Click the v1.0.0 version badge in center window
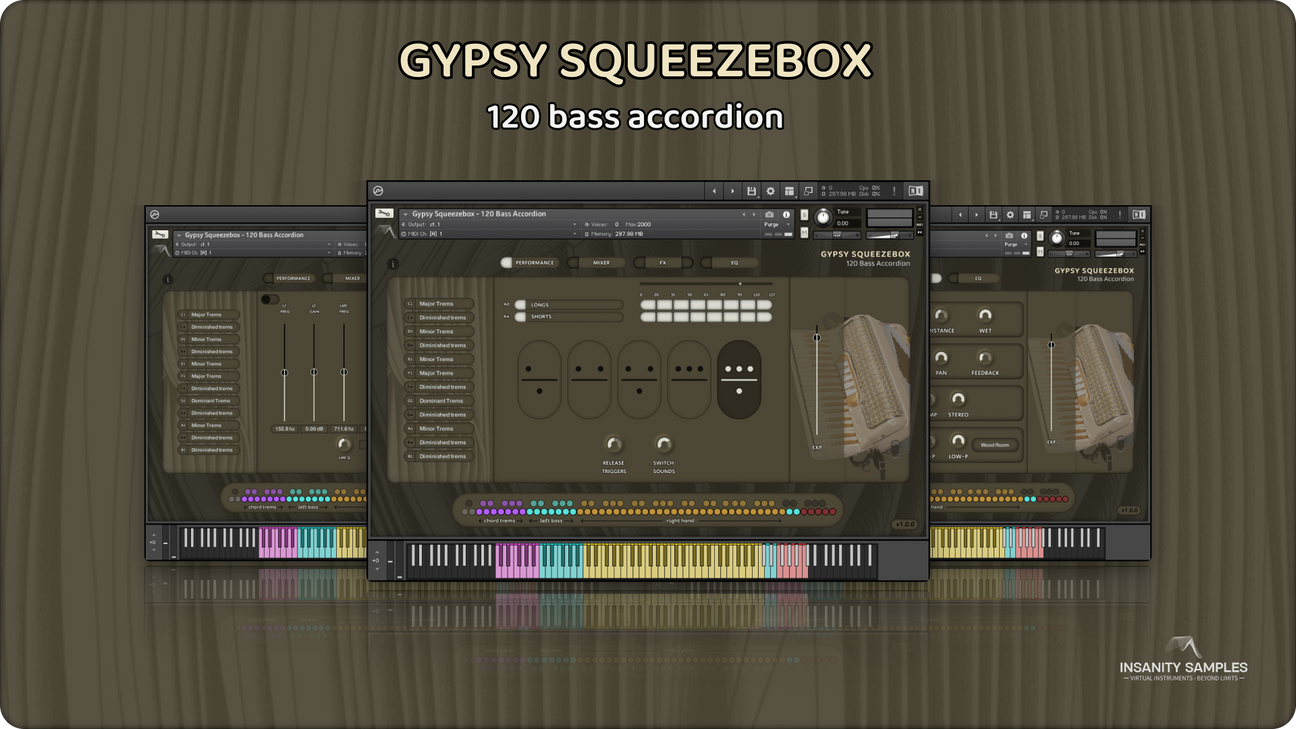 pyautogui.click(x=905, y=524)
